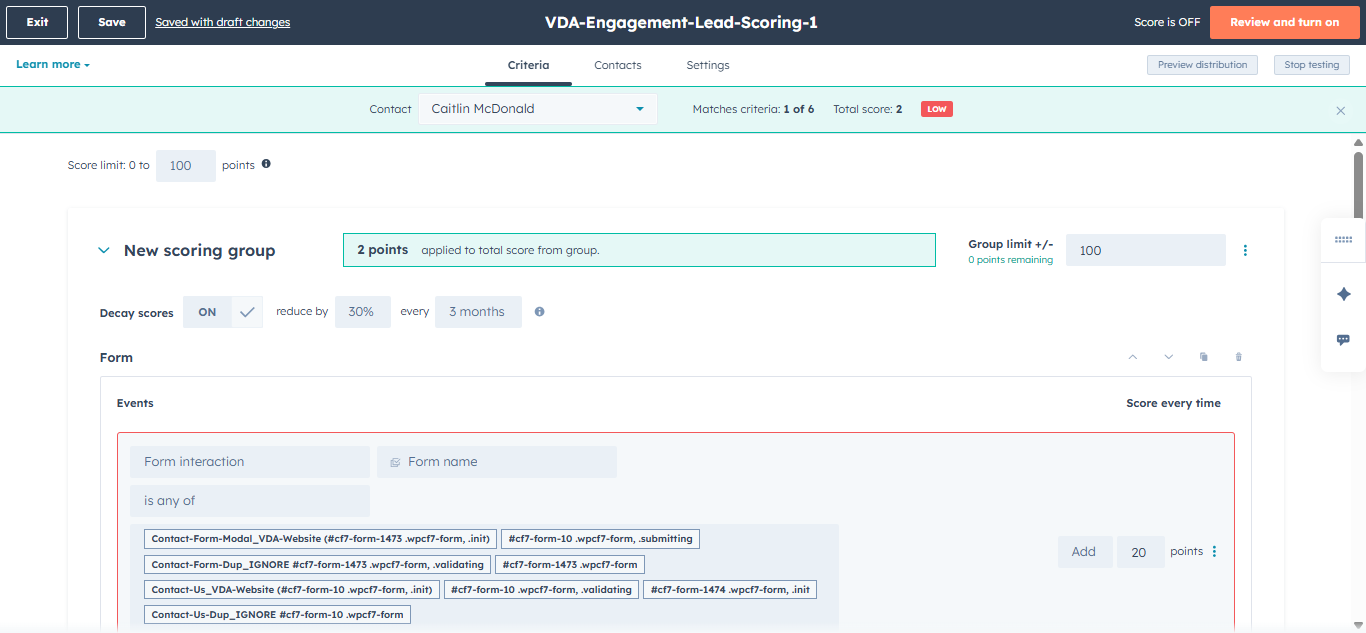This screenshot has width=1366, height=633.
Task: Select #cf7-form-1473 .wpcf7-form tag
Action: [x=570, y=564]
